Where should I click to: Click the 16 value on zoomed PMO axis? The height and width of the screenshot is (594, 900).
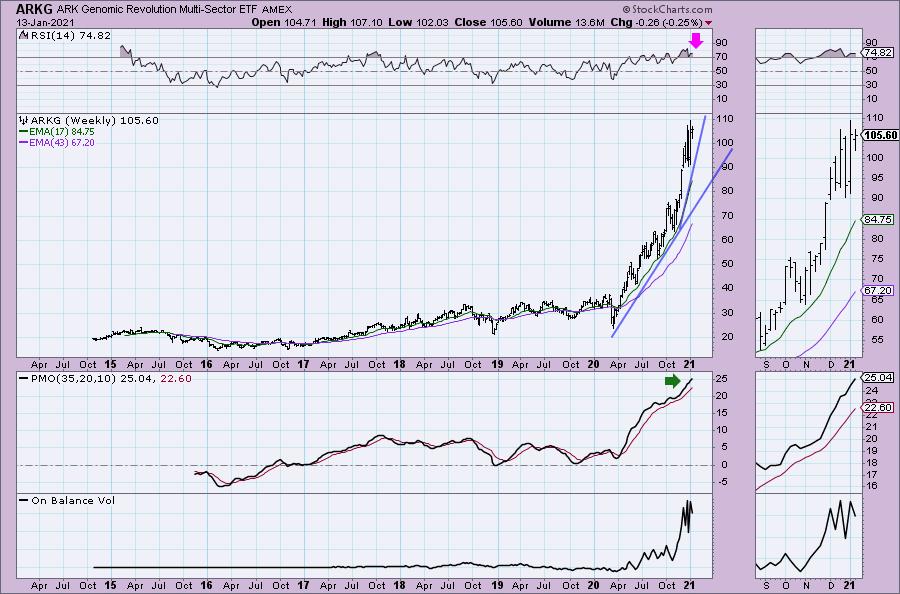coord(871,486)
